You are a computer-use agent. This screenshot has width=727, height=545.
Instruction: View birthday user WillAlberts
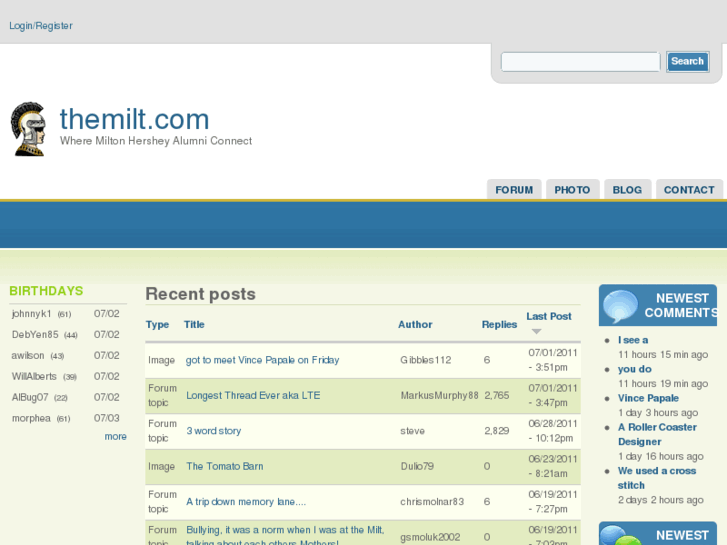coord(34,376)
